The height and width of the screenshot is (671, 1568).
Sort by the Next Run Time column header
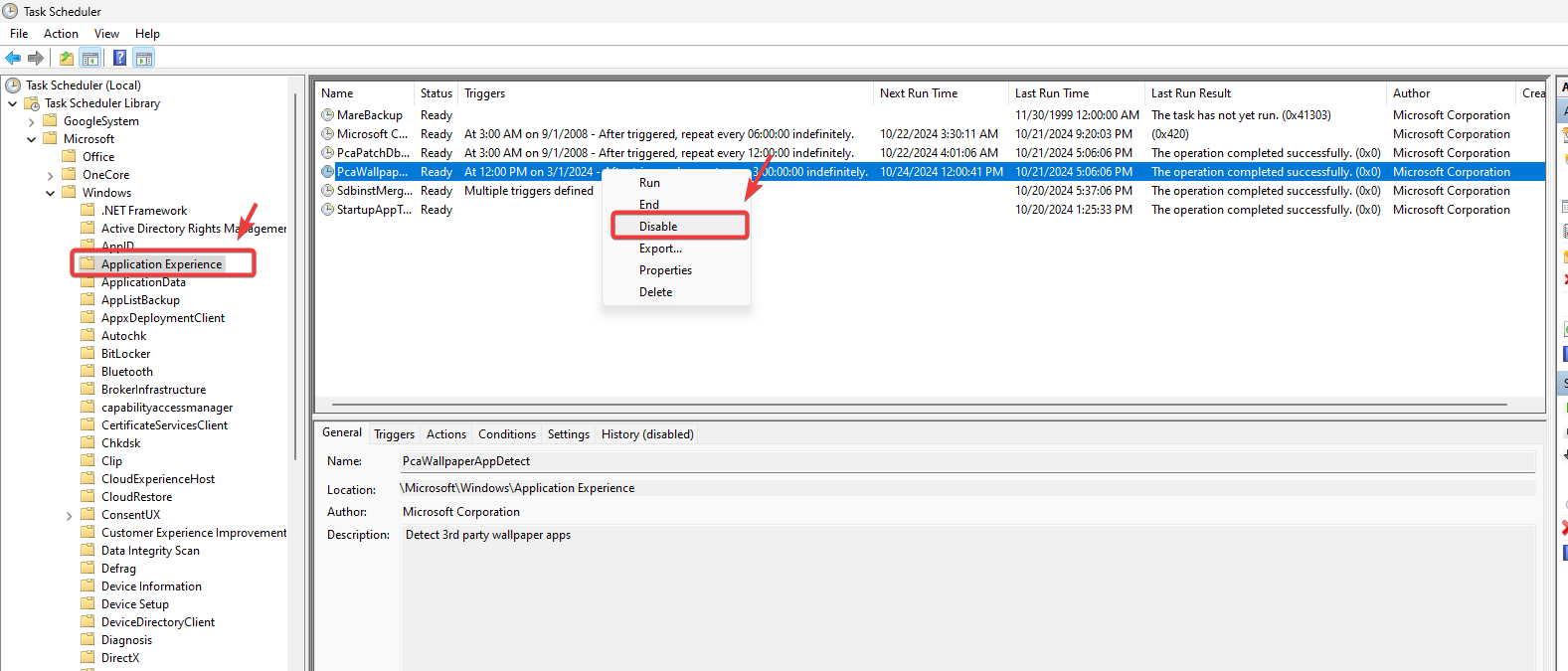point(942,93)
